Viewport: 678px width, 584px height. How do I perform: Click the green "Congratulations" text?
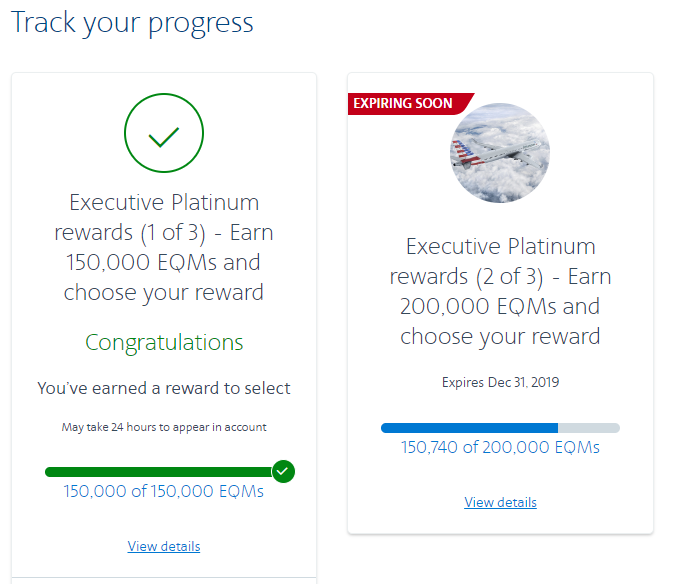(x=164, y=343)
